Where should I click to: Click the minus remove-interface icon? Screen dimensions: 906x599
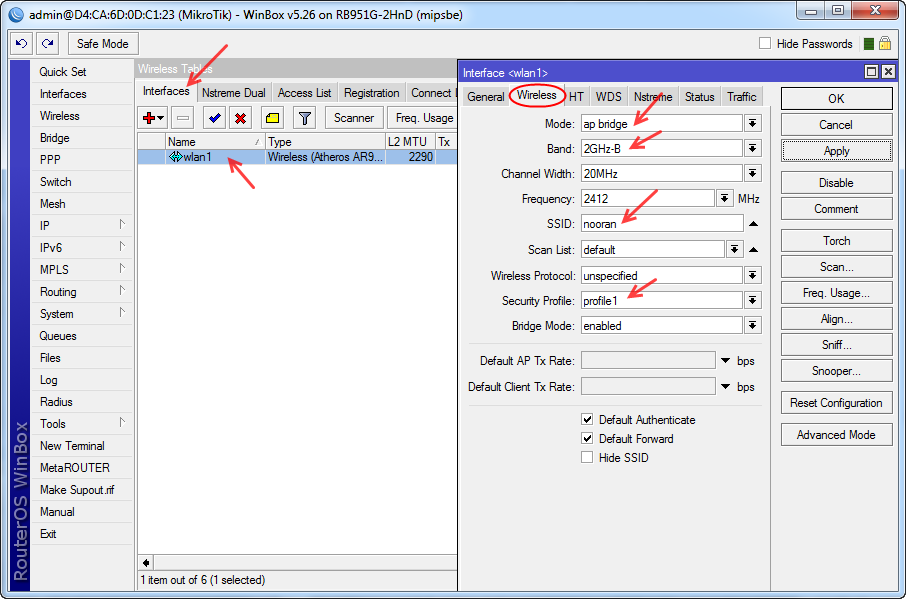[183, 118]
